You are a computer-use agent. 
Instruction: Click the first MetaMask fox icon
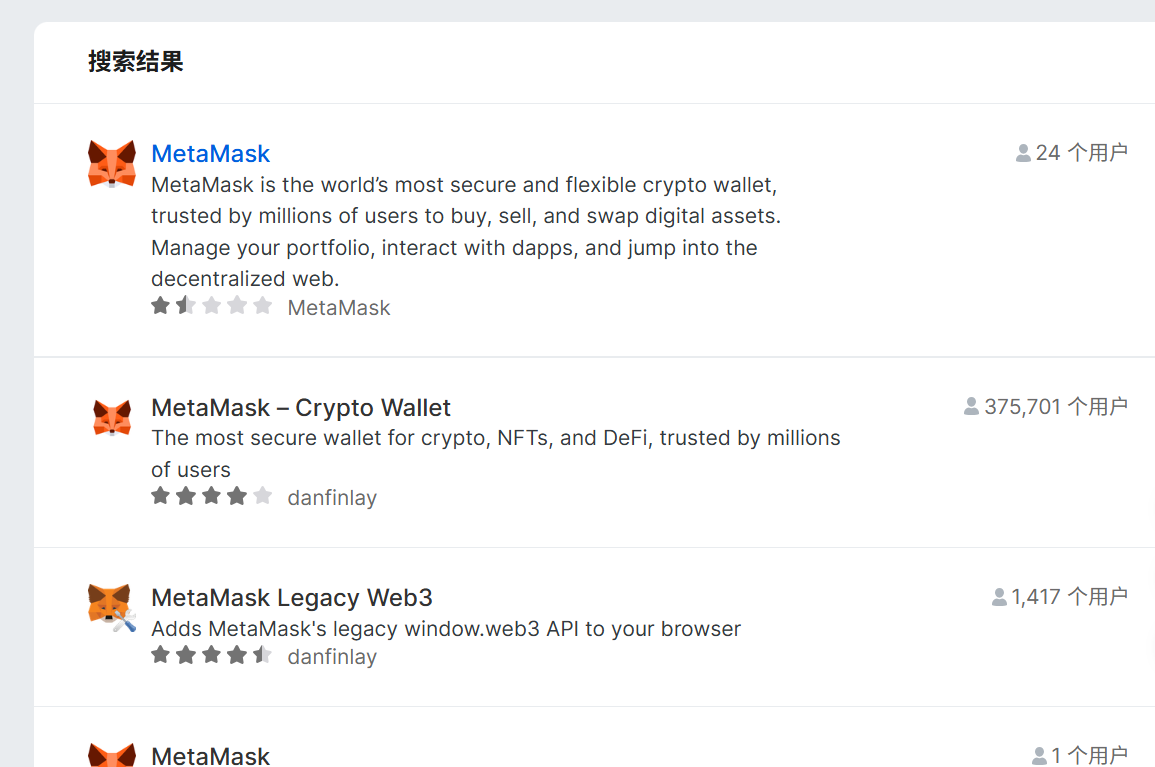pos(112,164)
